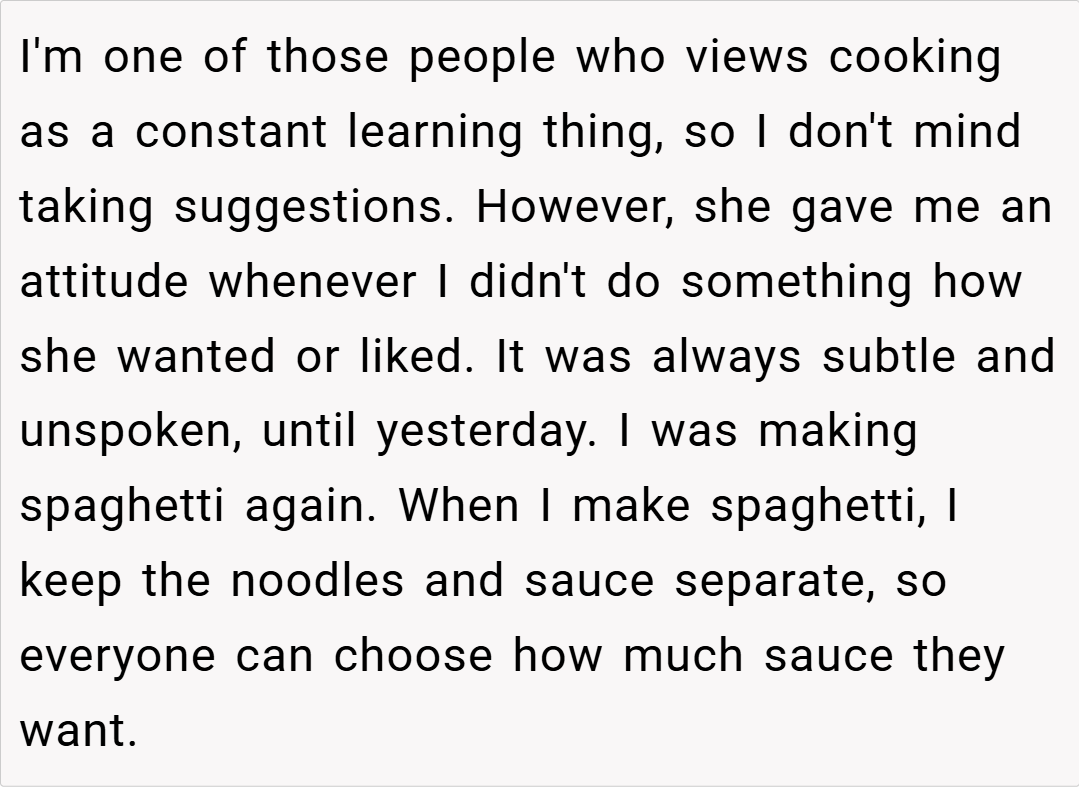
Task: Click on the word "whenever"
Action: [311, 282]
